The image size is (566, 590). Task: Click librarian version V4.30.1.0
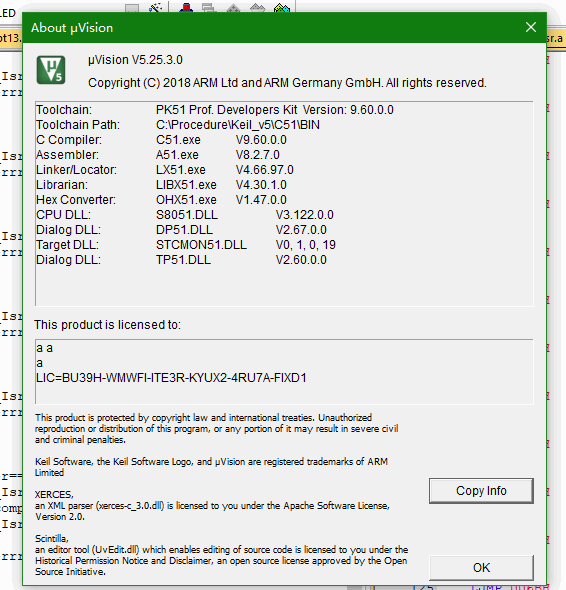click(261, 185)
